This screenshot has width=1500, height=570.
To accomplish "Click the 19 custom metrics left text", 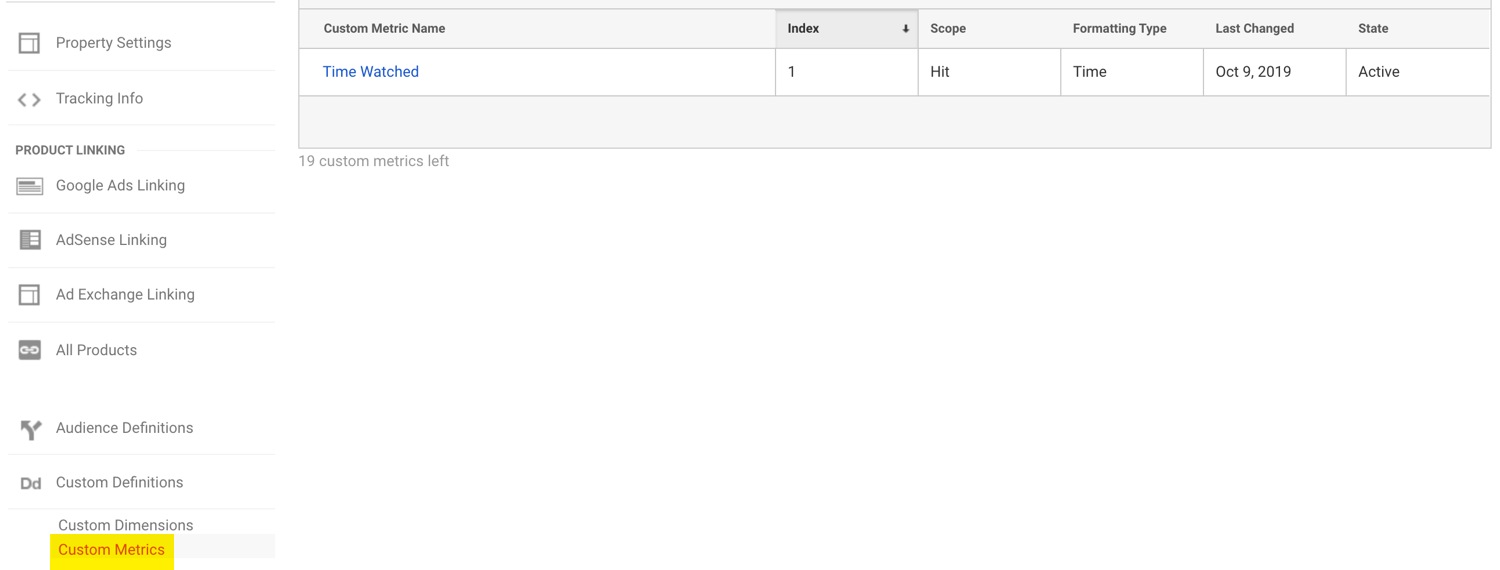I will click(373, 161).
